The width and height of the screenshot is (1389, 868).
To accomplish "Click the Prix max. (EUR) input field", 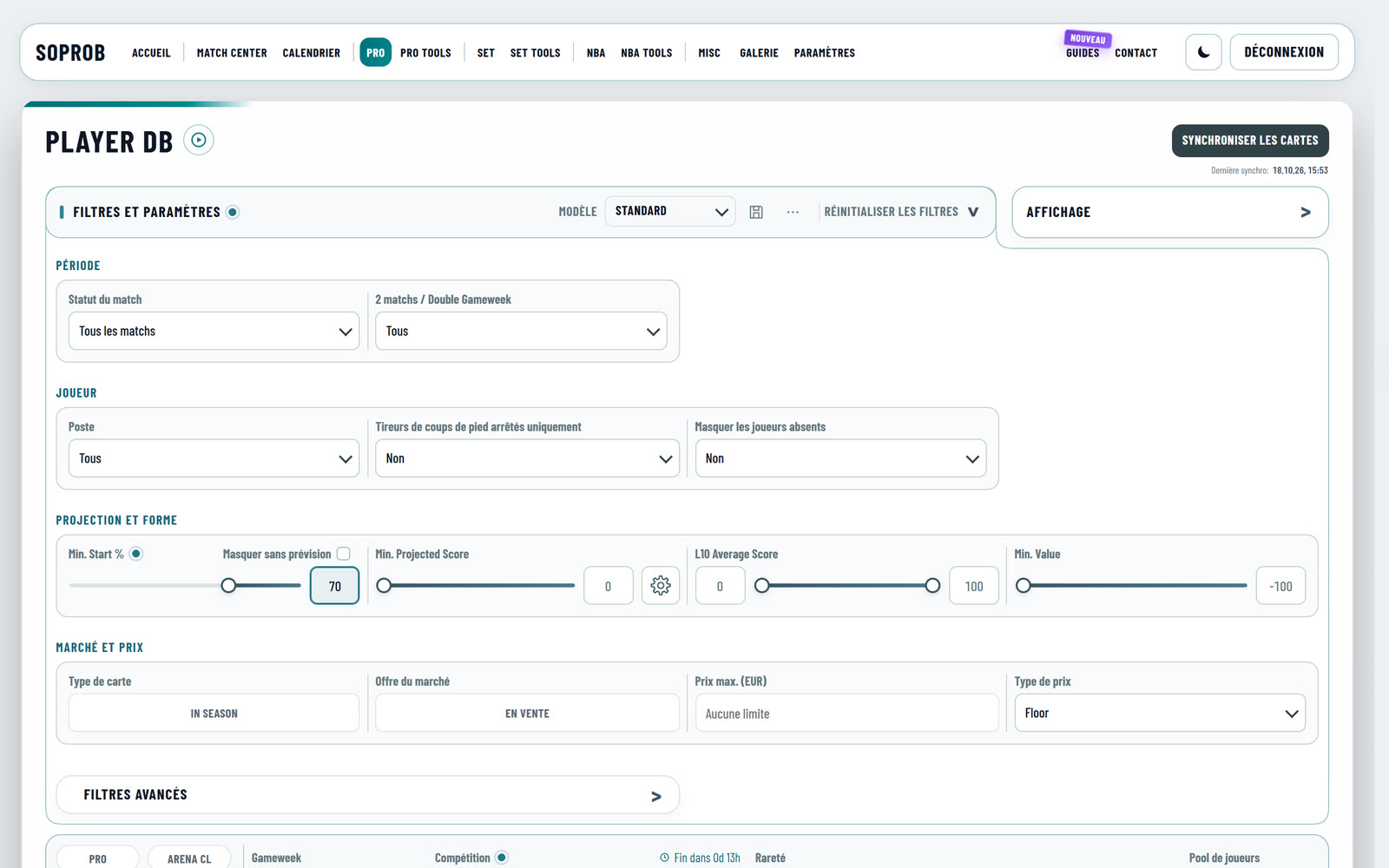I will [x=846, y=713].
